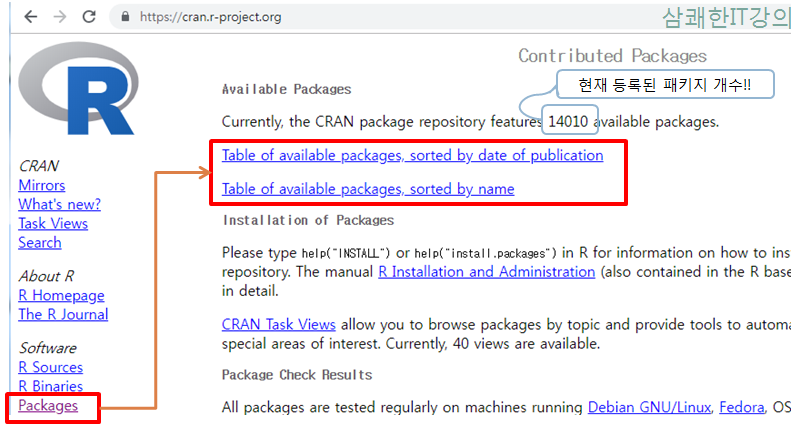
Task: Open the Mirrors link
Action: click(42, 185)
